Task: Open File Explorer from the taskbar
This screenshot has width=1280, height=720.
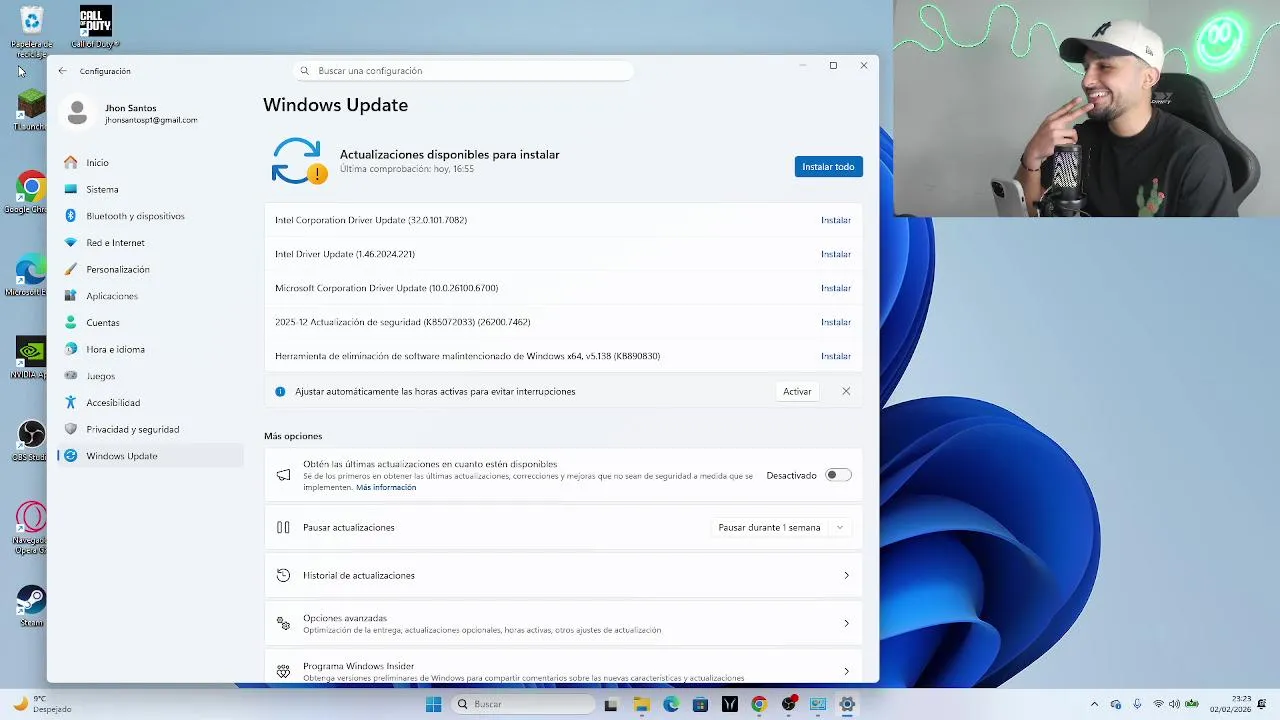Action: point(641,705)
